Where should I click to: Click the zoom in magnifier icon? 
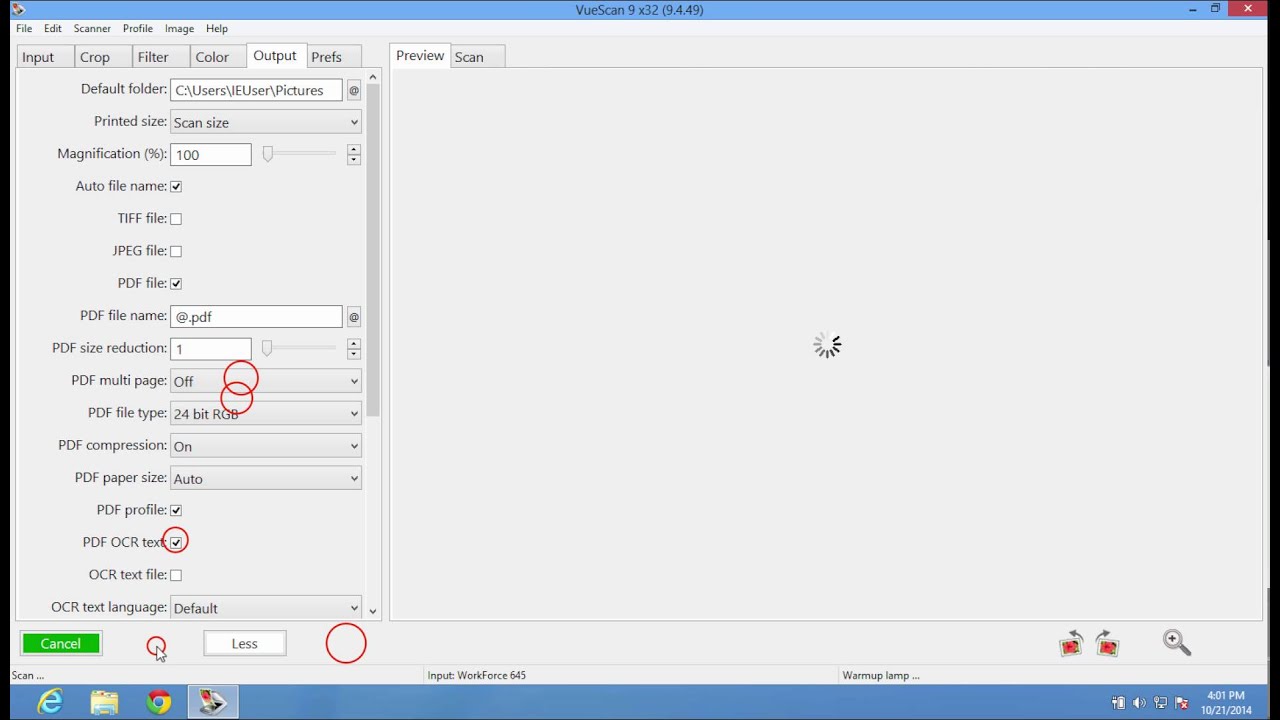[1177, 643]
